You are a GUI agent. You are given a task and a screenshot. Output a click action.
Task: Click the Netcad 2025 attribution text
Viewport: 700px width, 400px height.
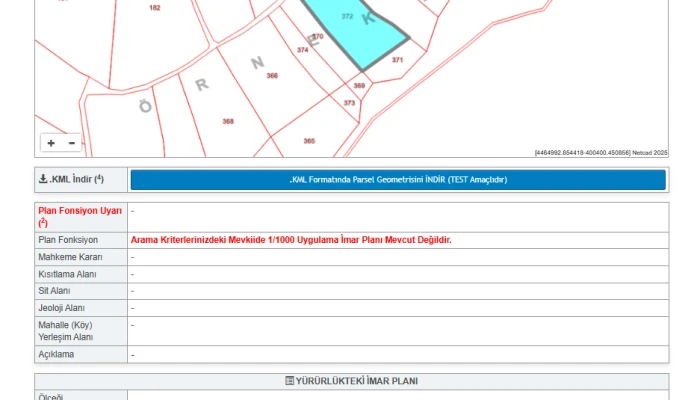[x=649, y=152]
